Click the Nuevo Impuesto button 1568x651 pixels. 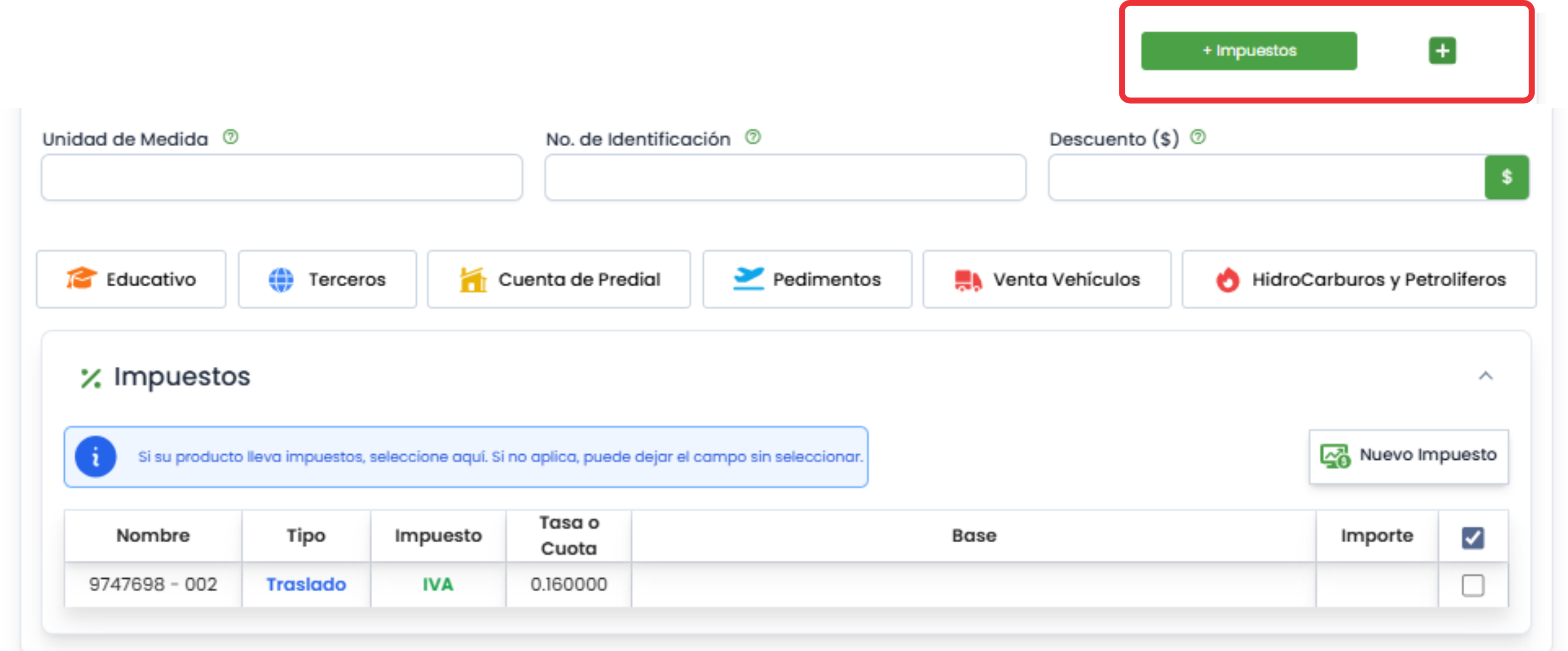point(1409,456)
